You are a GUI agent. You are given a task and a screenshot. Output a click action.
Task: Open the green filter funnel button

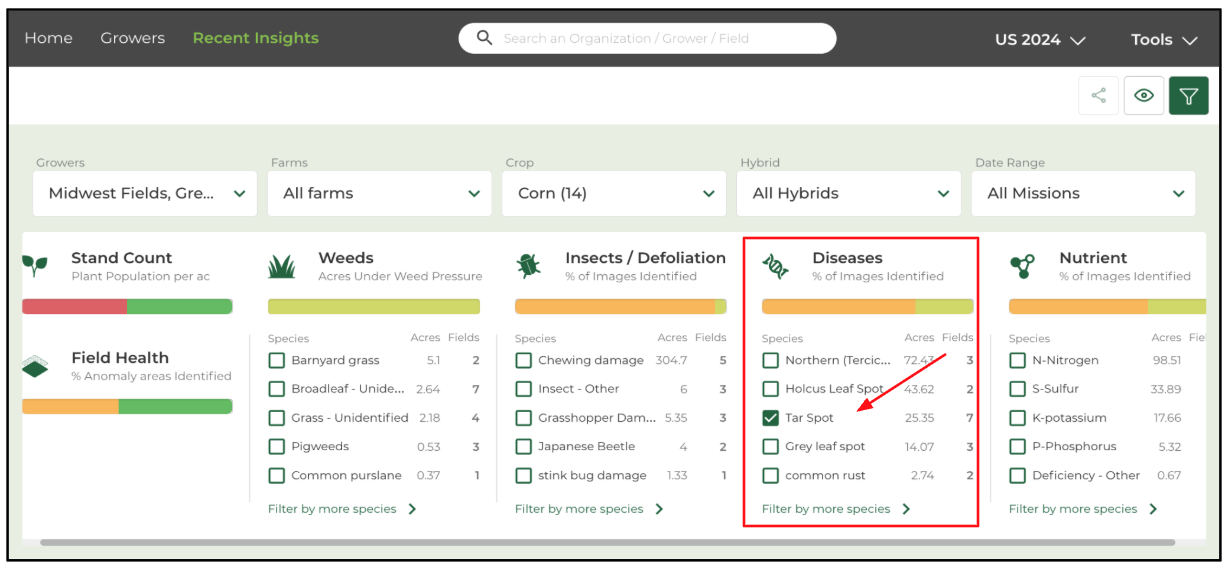point(1189,96)
